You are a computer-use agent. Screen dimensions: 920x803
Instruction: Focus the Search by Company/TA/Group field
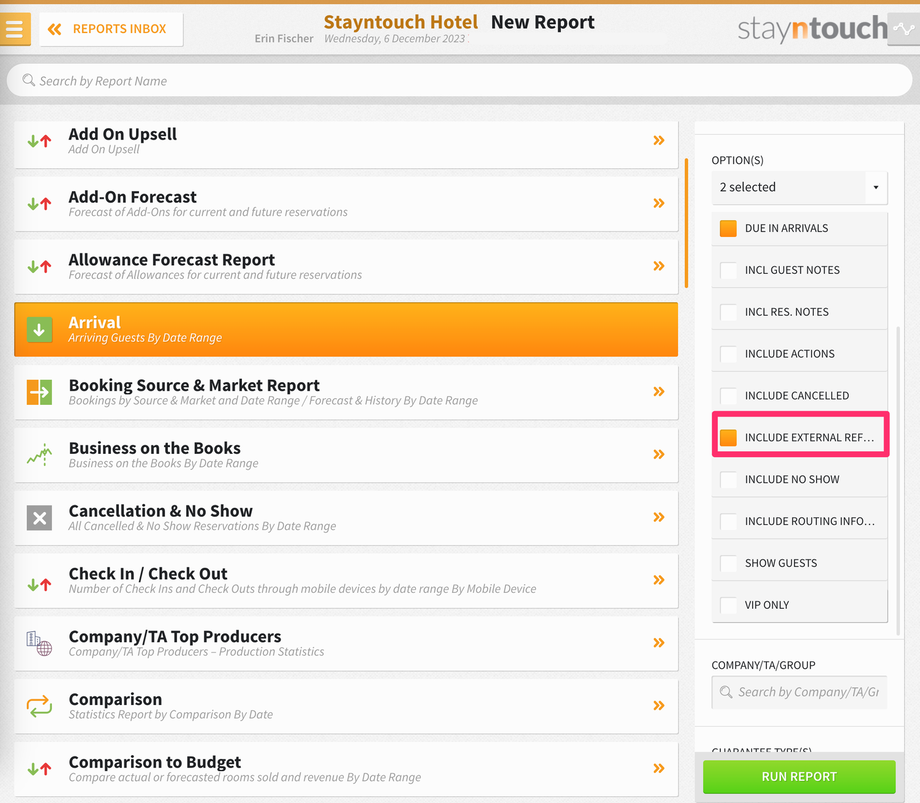799,692
